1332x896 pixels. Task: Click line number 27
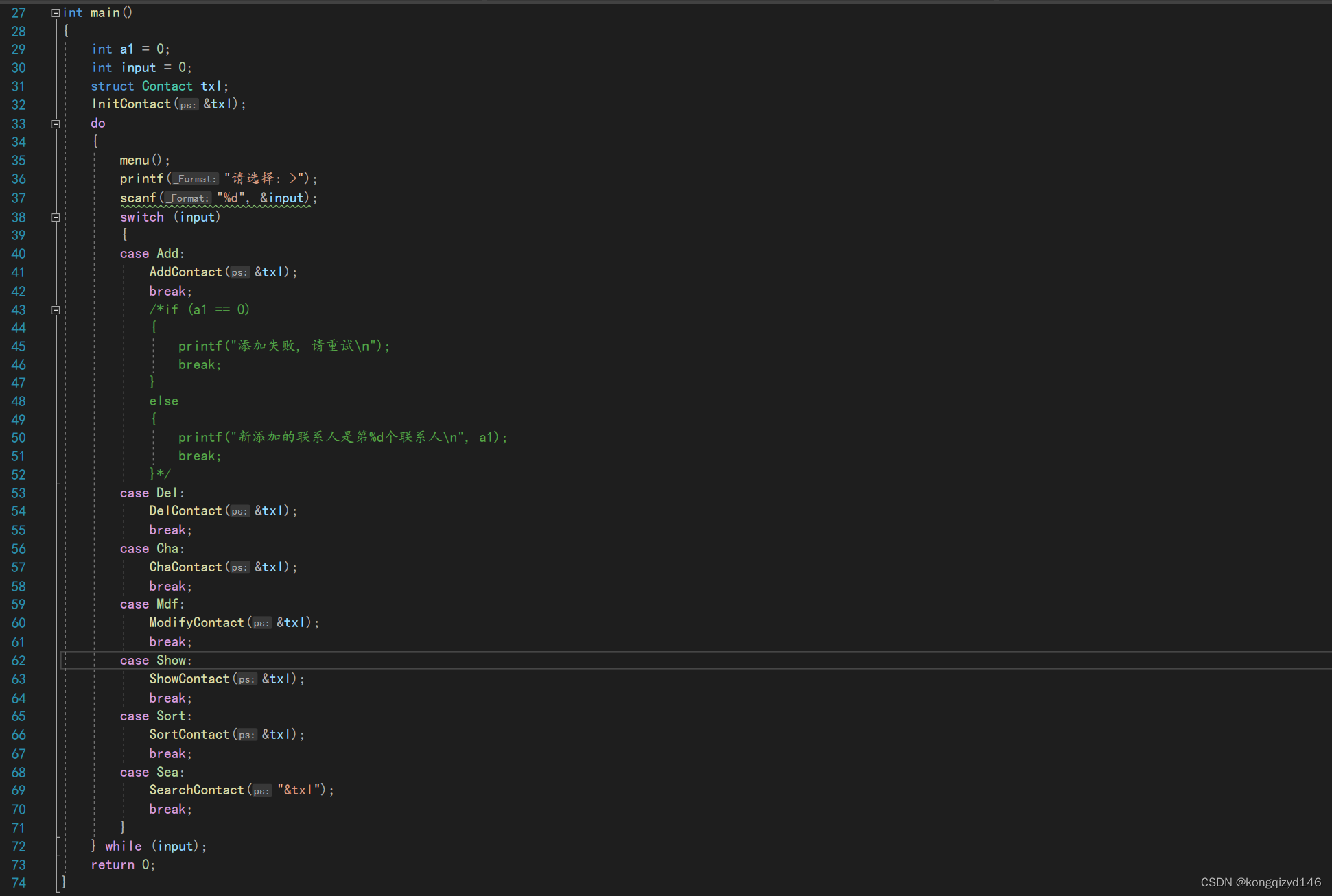point(19,13)
